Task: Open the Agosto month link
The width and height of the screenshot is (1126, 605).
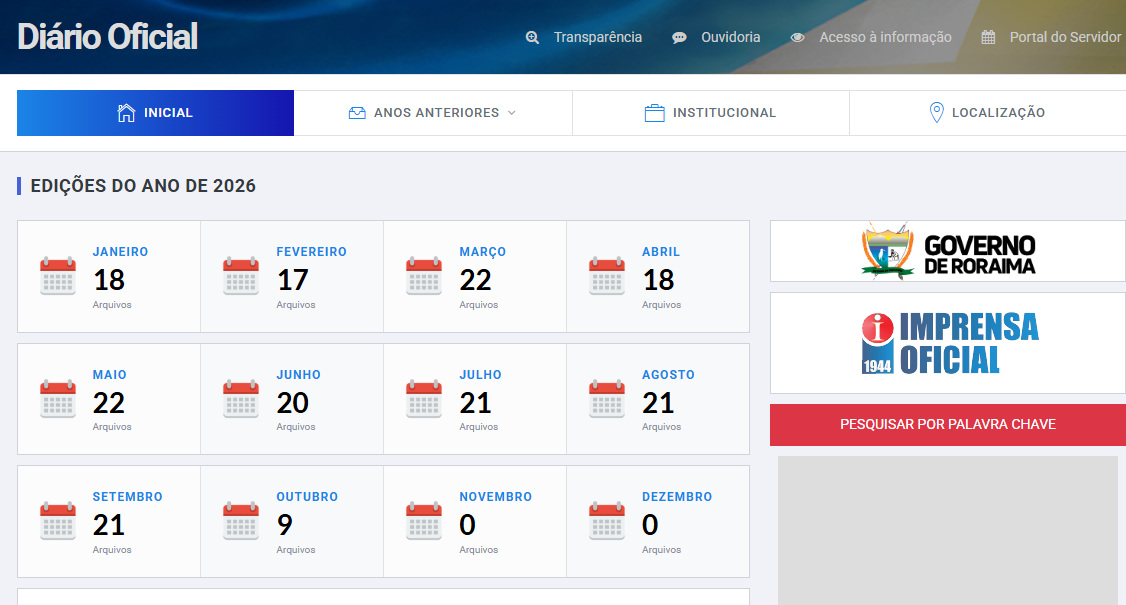Action: pos(669,375)
